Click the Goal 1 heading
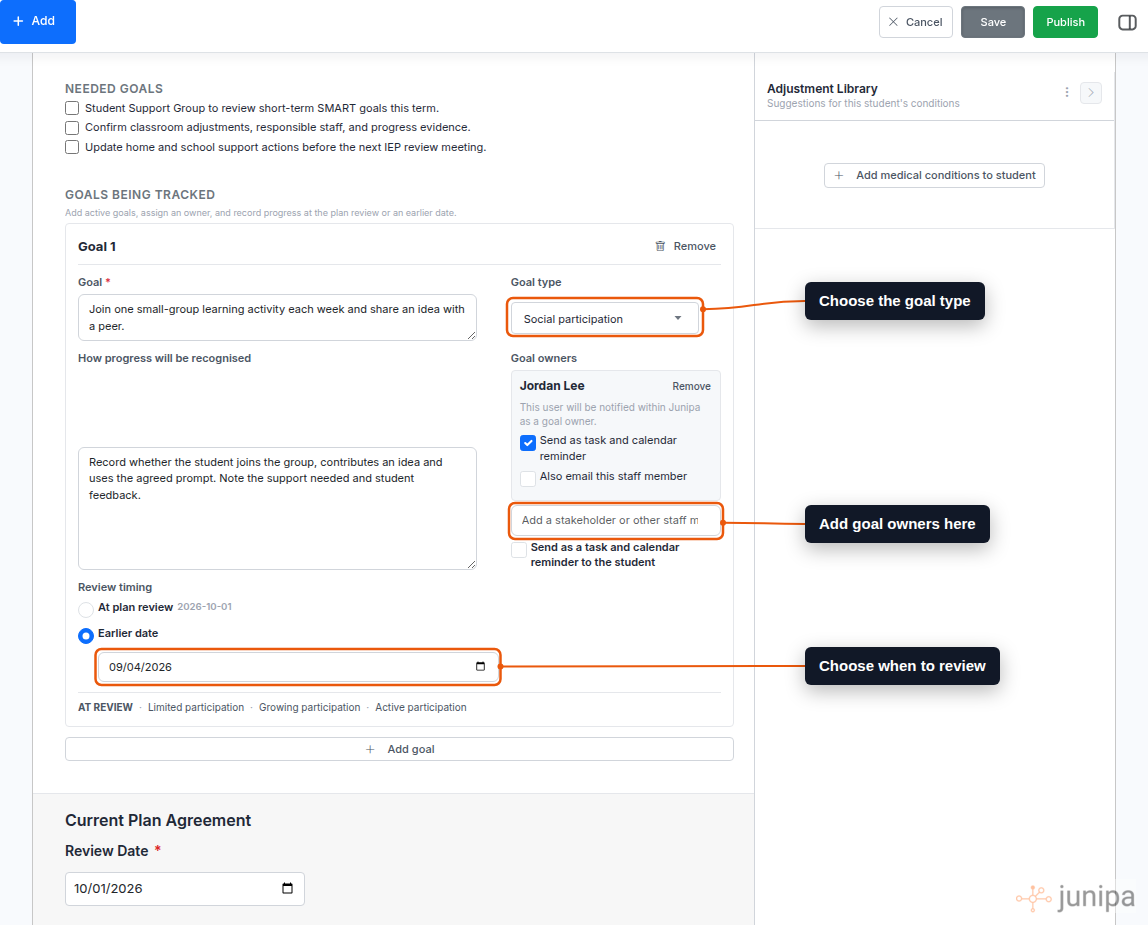The image size is (1148, 925). pos(97,247)
